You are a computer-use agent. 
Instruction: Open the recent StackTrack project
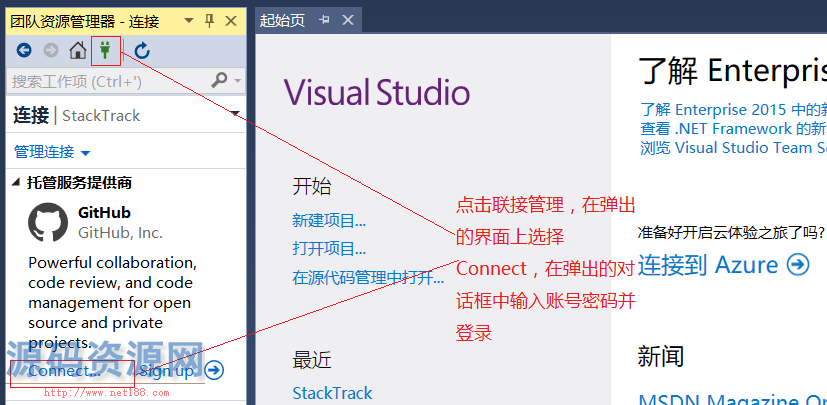(x=332, y=393)
